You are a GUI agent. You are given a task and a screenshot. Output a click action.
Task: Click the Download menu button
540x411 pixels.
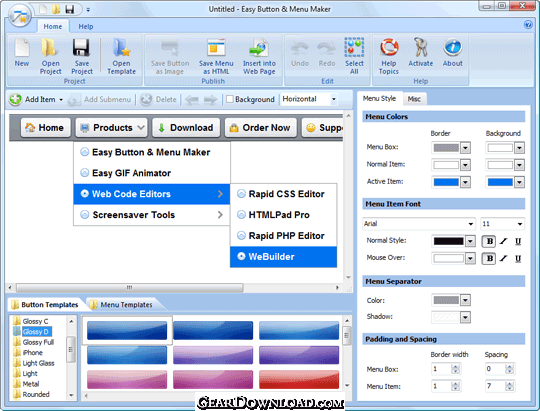pyautogui.click(x=186, y=128)
